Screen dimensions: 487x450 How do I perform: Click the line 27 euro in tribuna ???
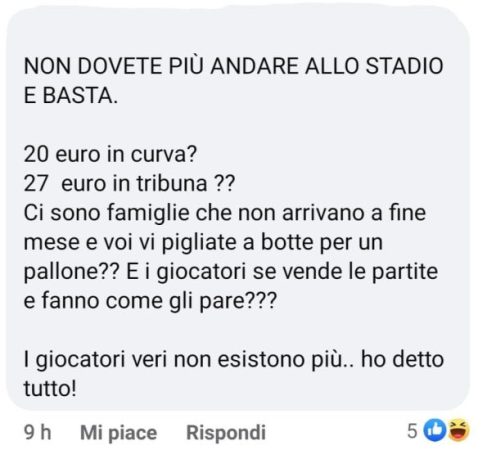coord(129,184)
